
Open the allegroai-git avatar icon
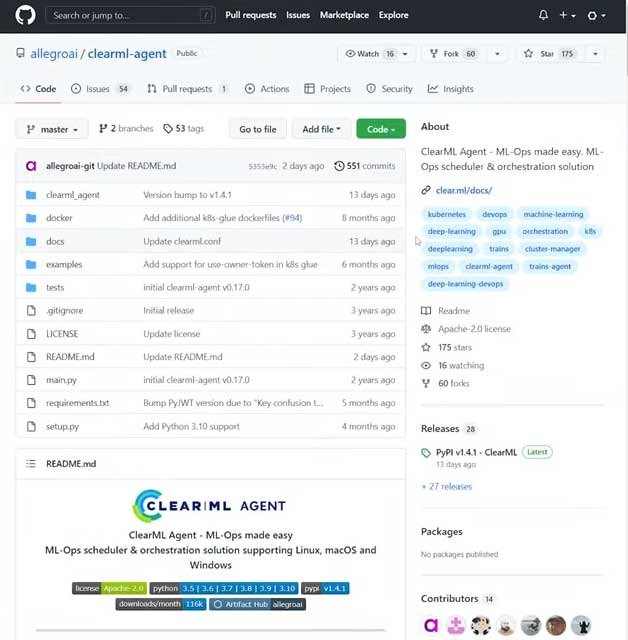(31, 166)
